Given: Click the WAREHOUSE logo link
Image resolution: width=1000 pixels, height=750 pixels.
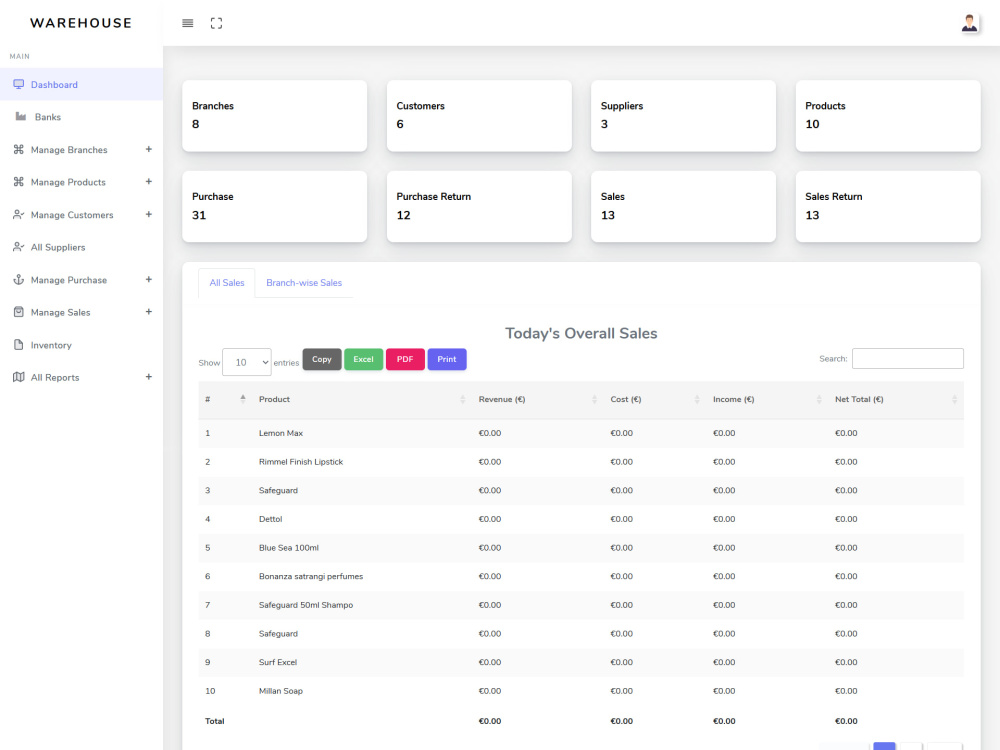Looking at the screenshot, I should coord(81,23).
